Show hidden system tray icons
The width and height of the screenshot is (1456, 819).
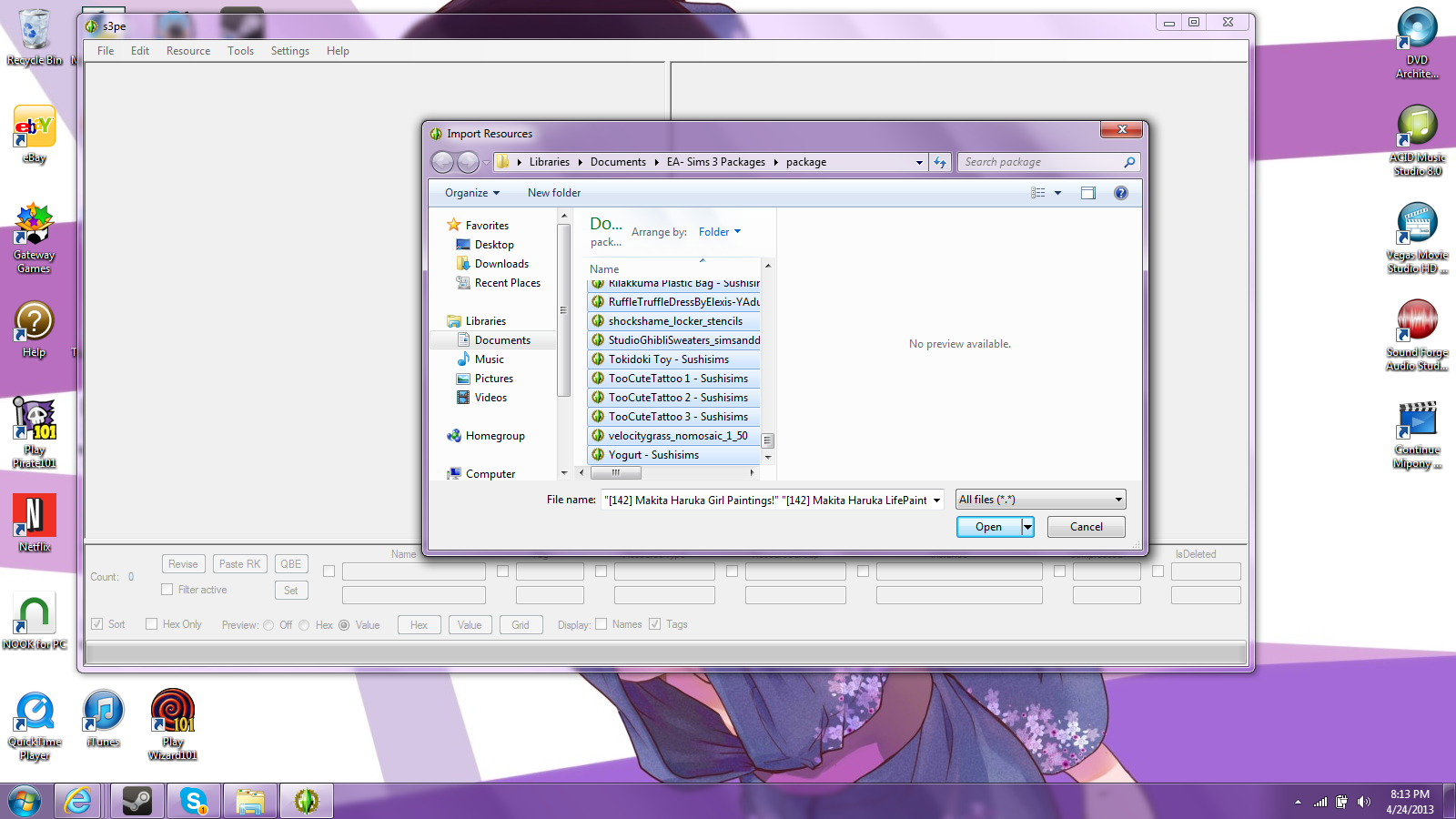pyautogui.click(x=1298, y=802)
